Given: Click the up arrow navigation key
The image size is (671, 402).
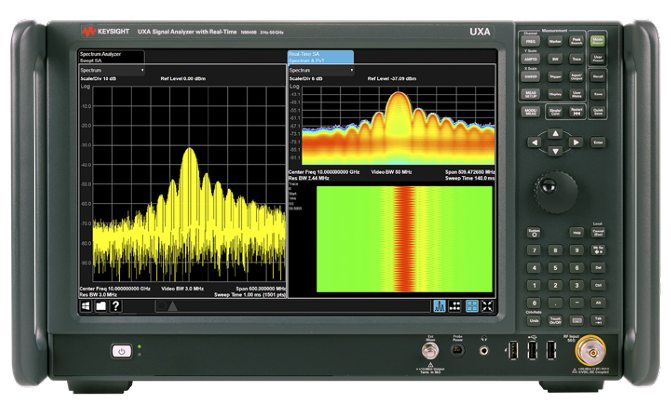Looking at the screenshot, I should (x=555, y=134).
